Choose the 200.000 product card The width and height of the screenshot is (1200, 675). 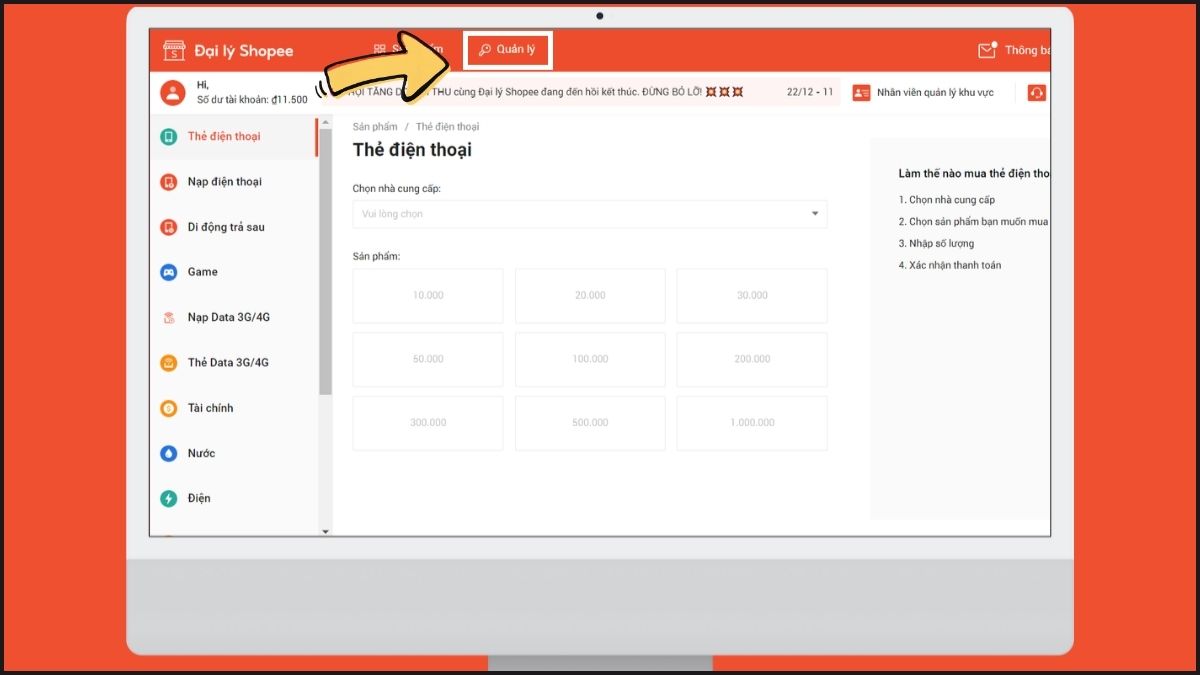tap(752, 360)
